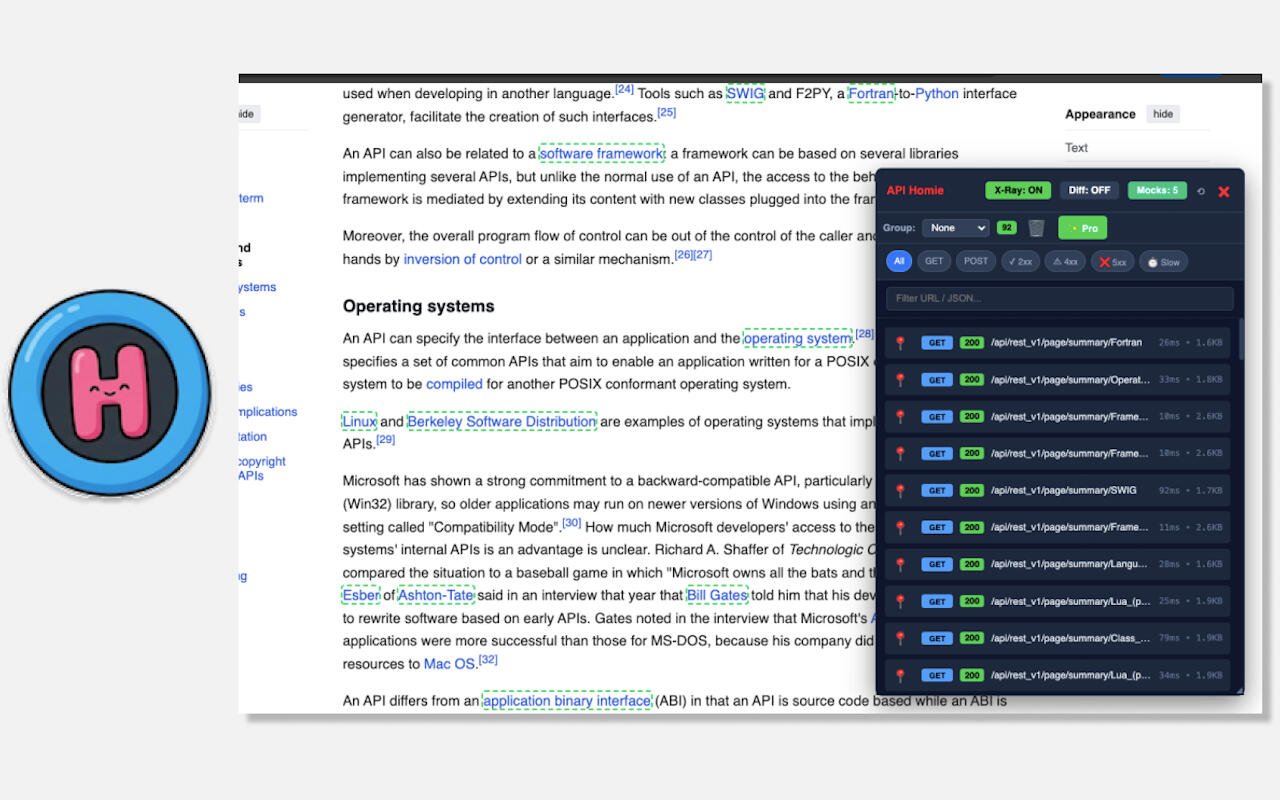
Task: Toggle the Mocks: 5 button
Action: coord(1157,190)
